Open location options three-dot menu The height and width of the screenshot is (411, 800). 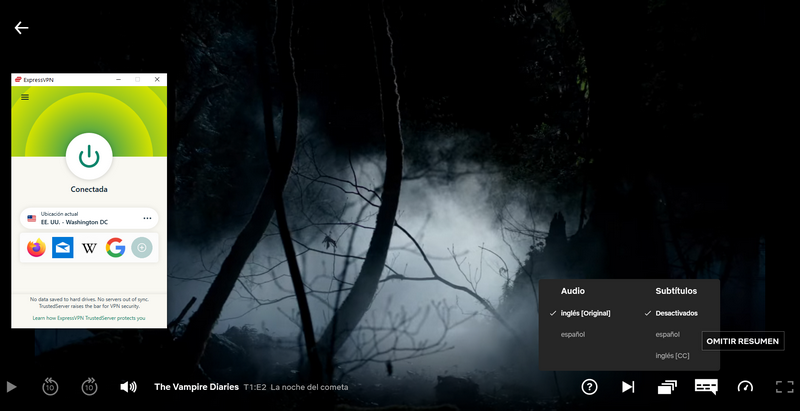[x=147, y=218]
